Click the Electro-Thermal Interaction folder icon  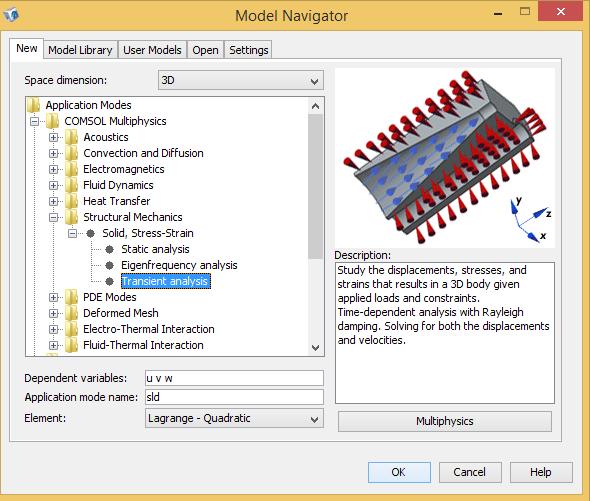[x=71, y=329]
